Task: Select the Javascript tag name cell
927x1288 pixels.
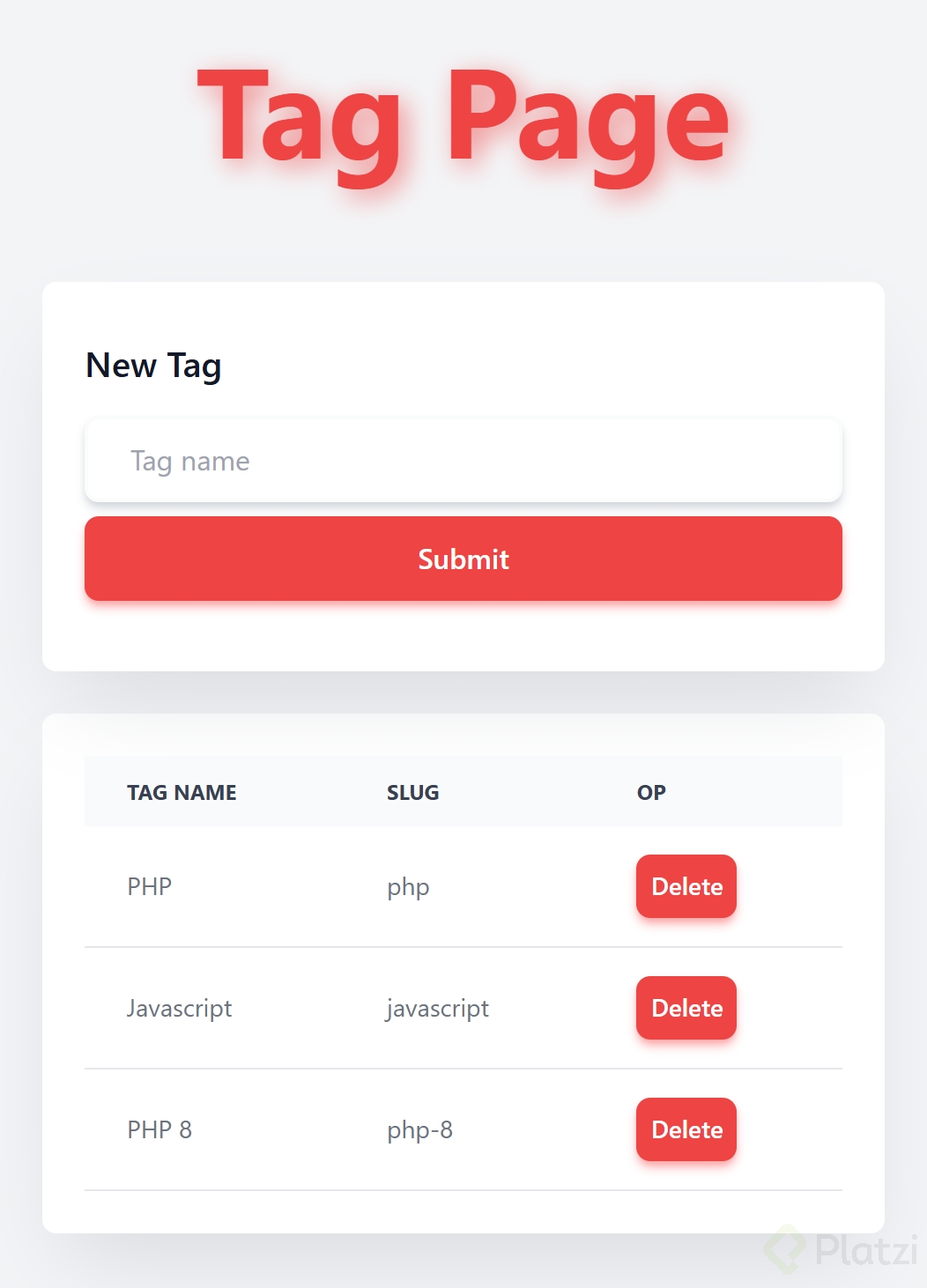Action: [179, 1008]
